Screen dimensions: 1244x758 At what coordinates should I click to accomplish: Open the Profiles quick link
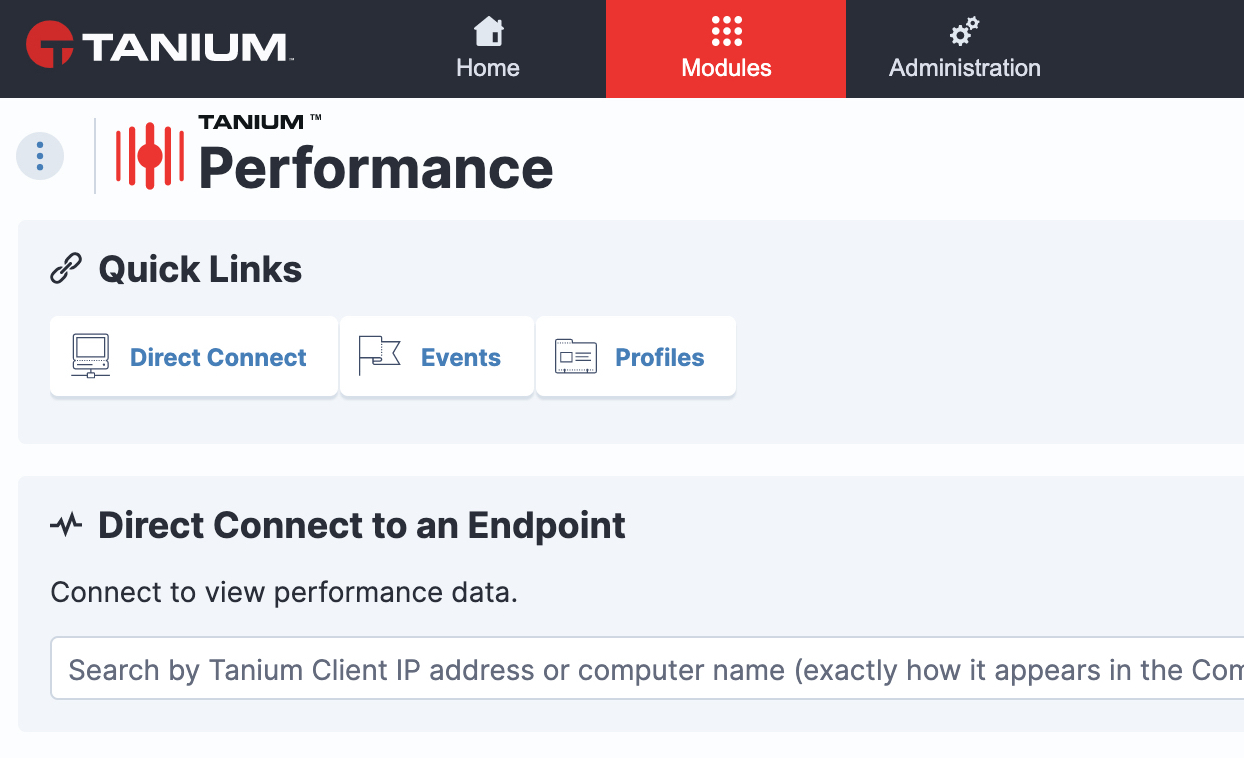coord(636,357)
